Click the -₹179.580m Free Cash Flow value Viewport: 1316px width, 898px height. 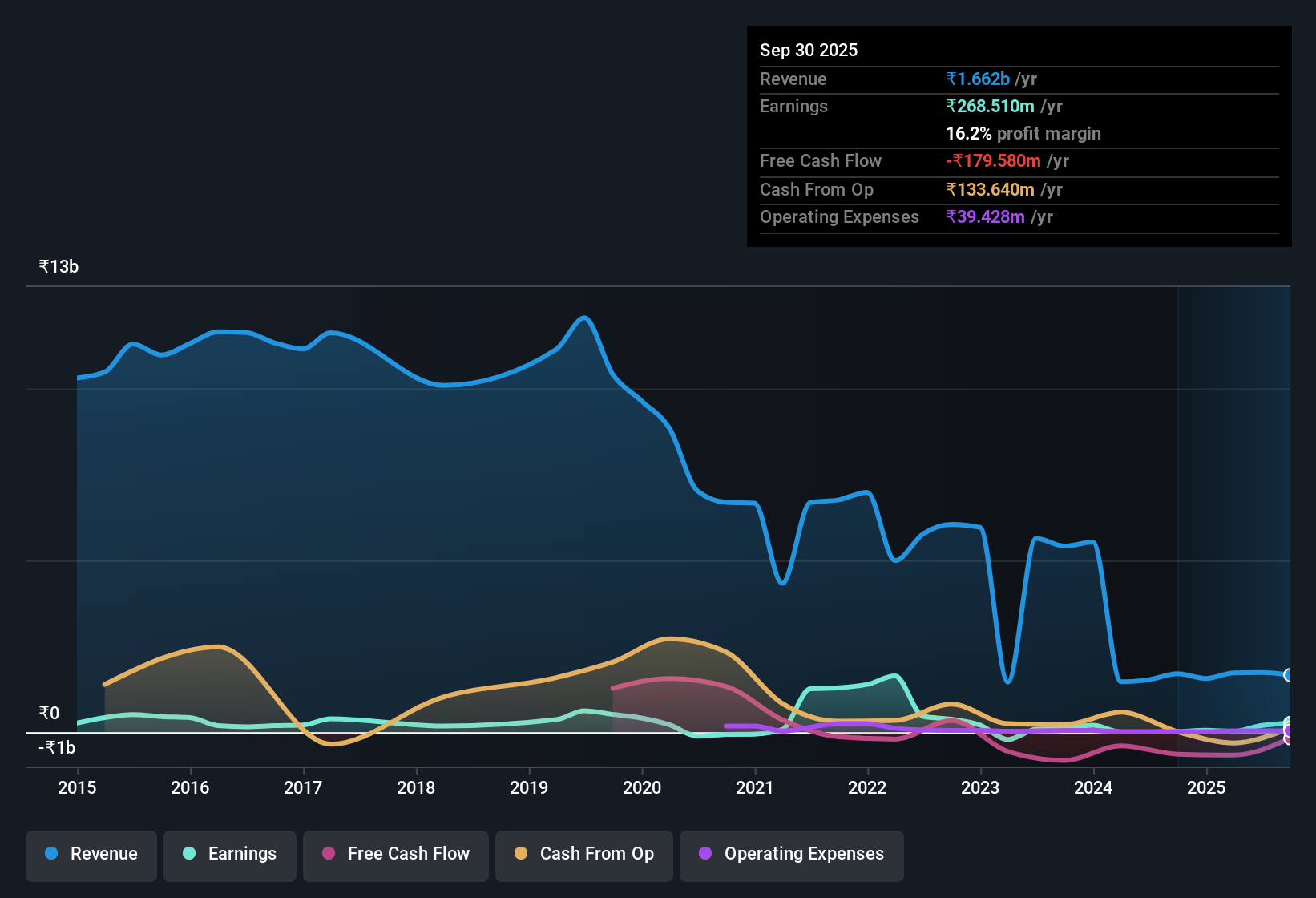[994, 160]
